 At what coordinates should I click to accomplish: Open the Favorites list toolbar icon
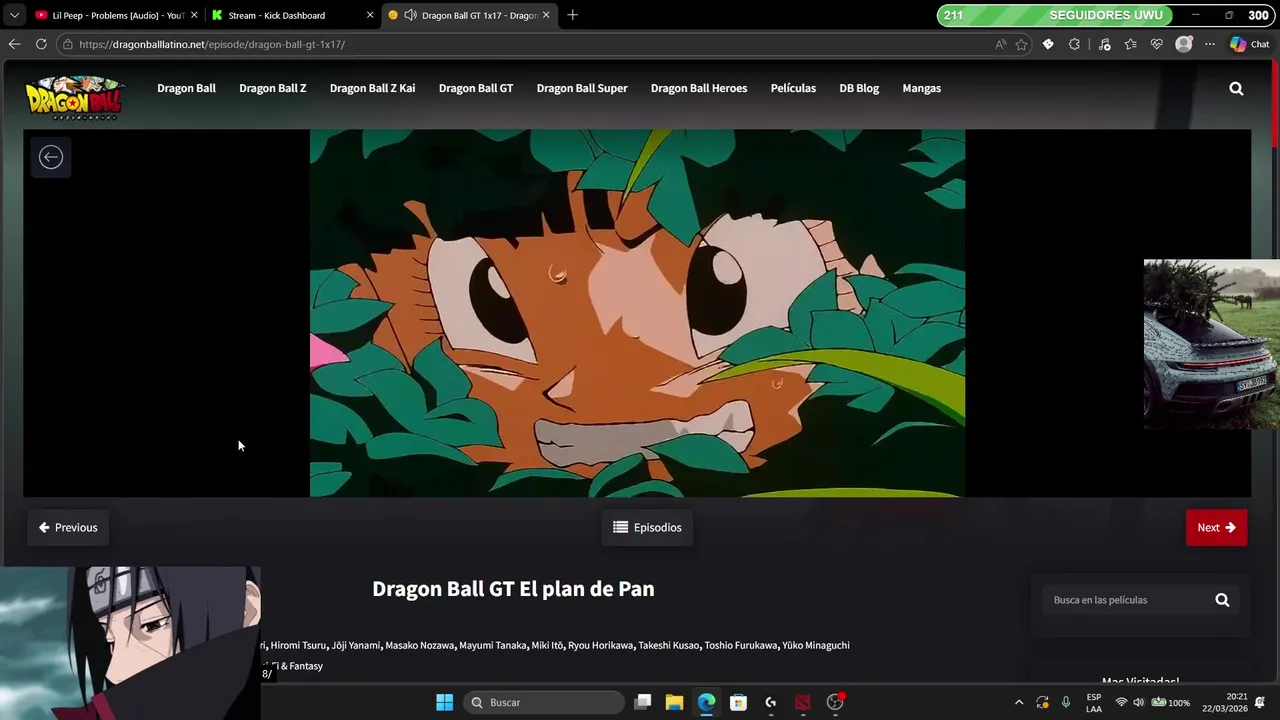1130,44
